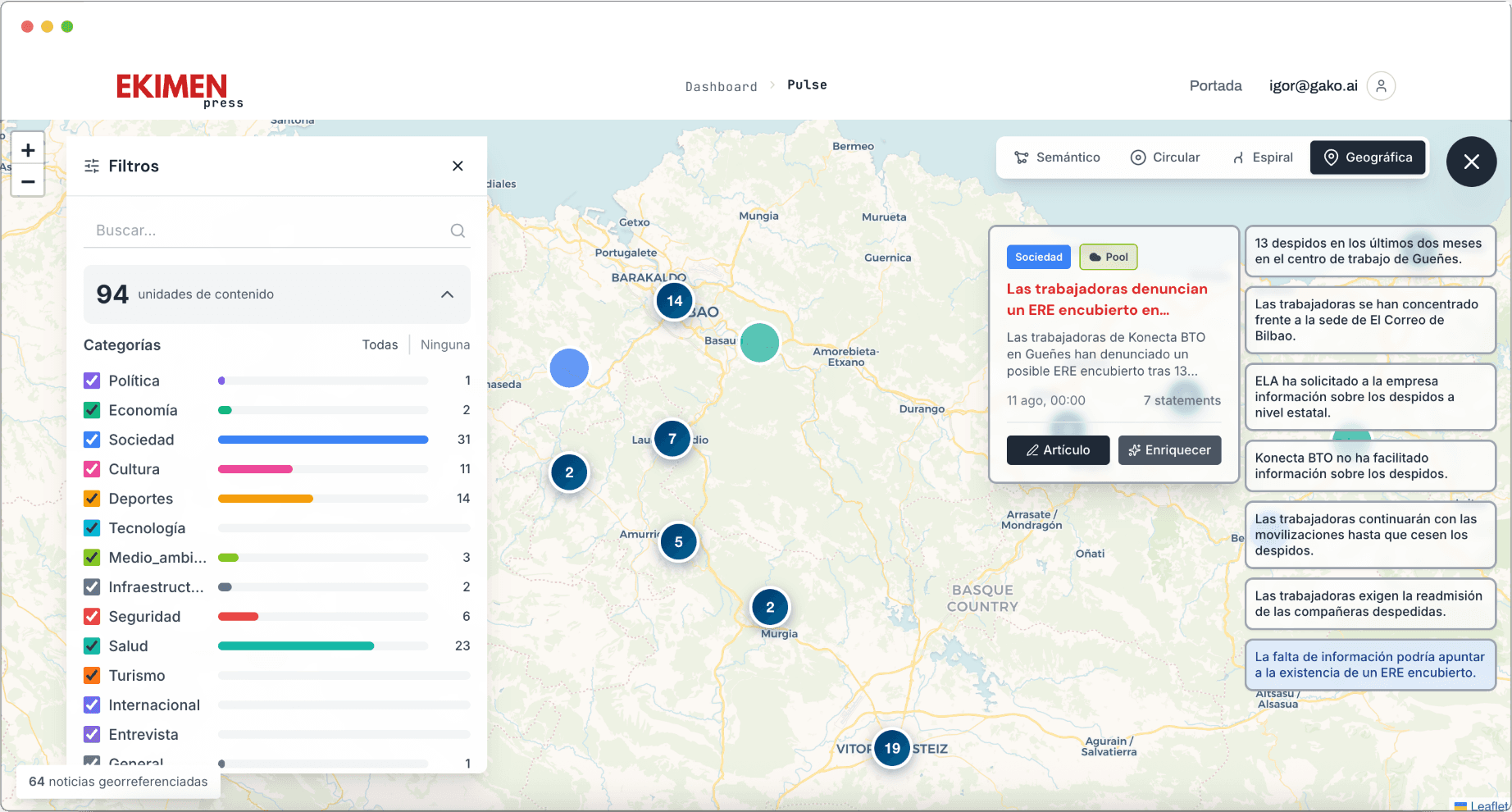The image size is (1512, 812).
Task: Click the Pool badge on the article card
Action: click(1108, 257)
